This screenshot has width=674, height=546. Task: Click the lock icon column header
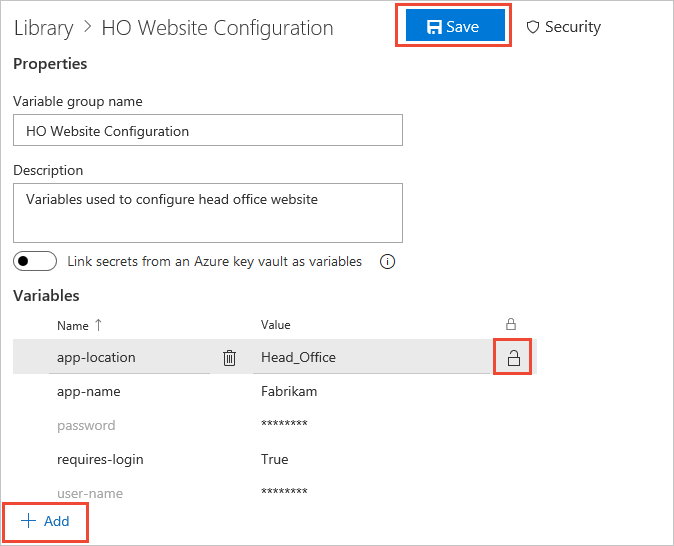point(511,324)
